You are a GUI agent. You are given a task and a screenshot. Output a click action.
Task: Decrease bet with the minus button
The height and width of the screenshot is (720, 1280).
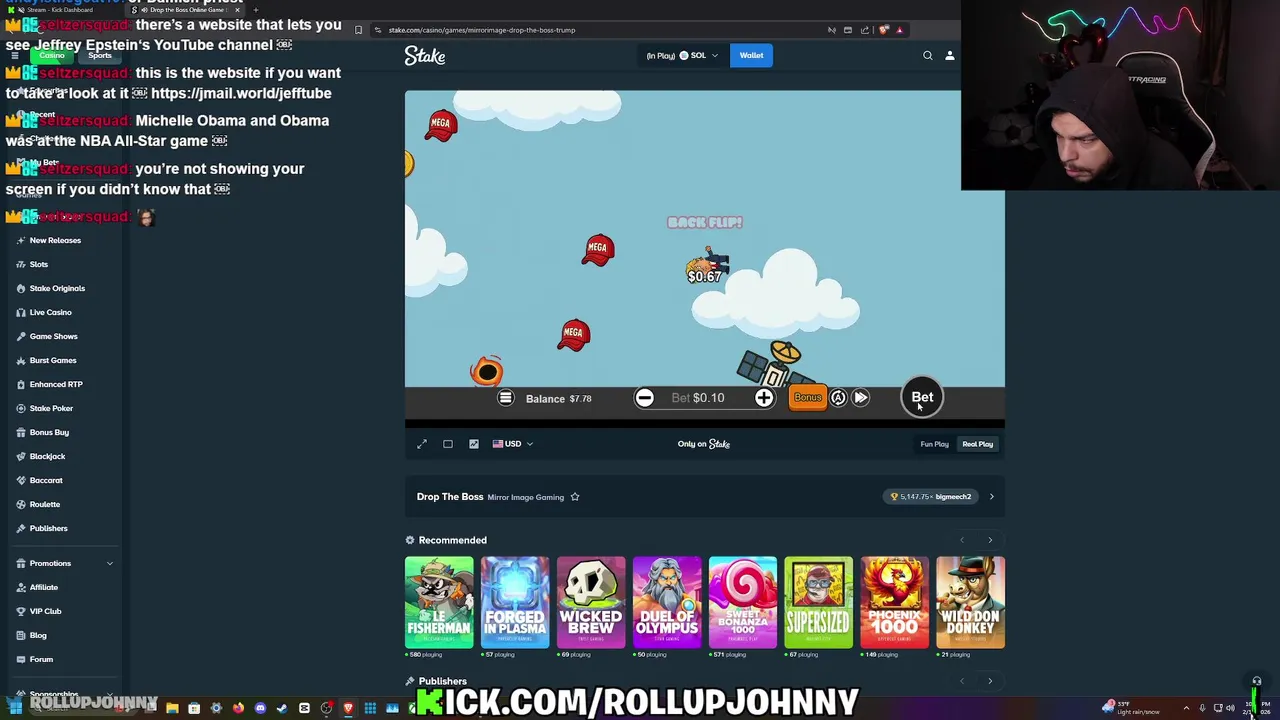coord(645,398)
